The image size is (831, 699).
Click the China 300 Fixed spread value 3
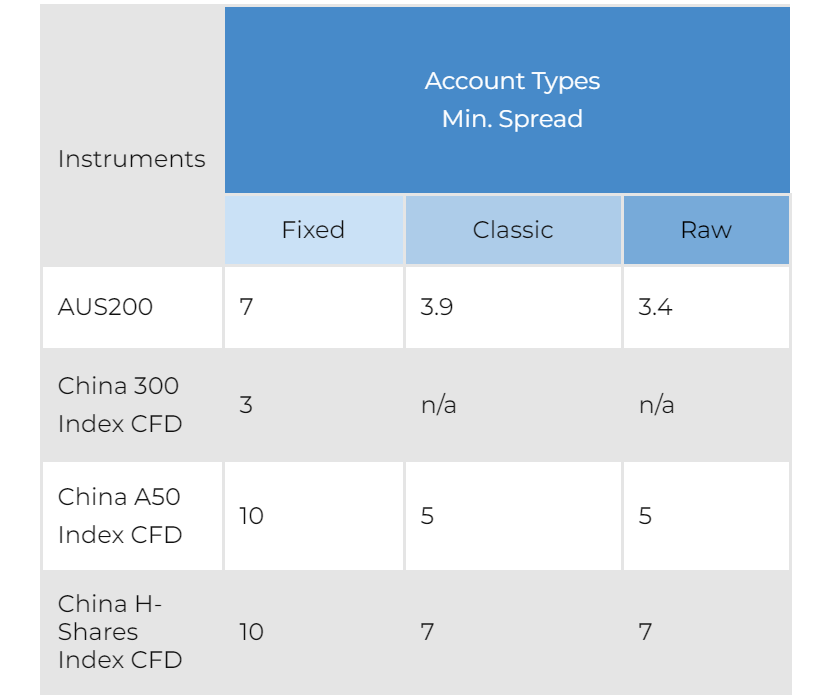tap(245, 405)
